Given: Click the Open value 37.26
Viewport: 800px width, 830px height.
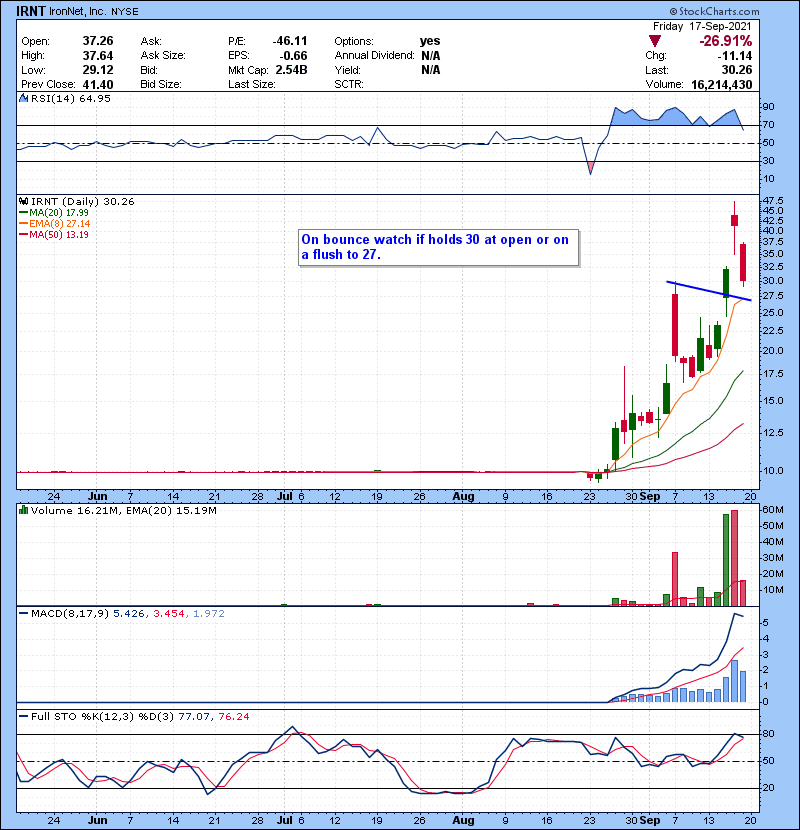Looking at the screenshot, I should 98,41.
